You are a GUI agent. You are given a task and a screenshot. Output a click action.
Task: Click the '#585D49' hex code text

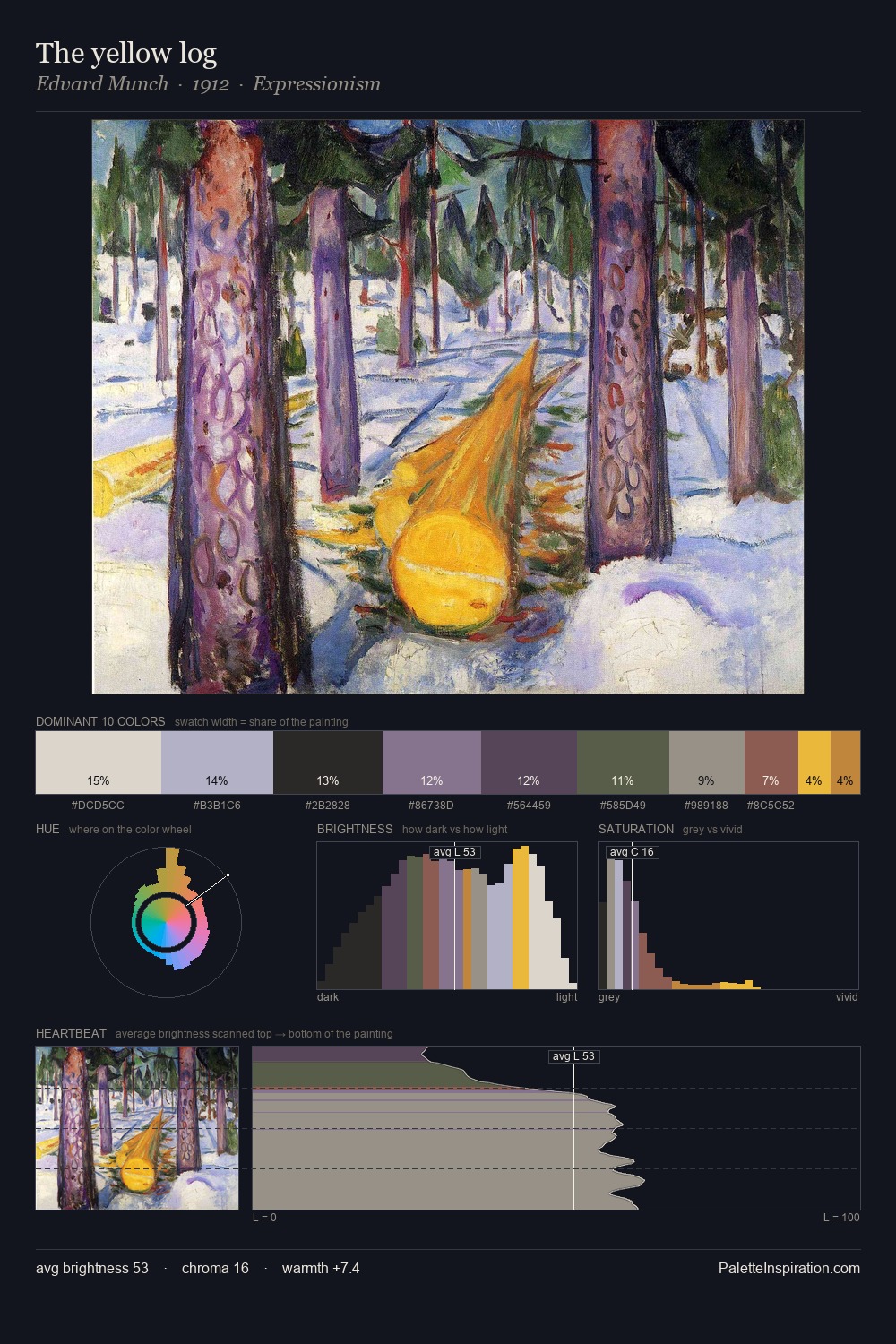point(623,805)
